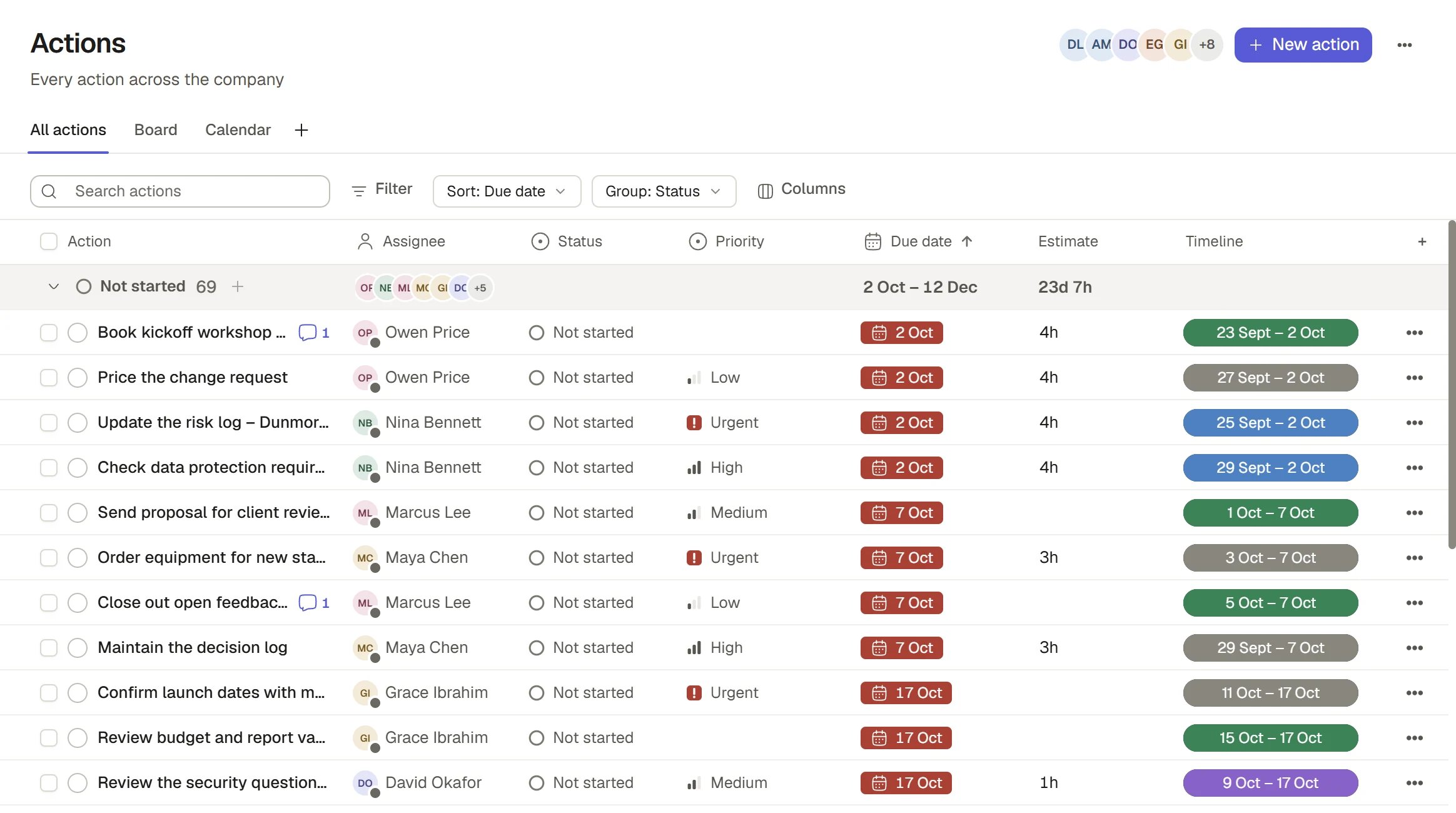Open row menu for Review the security questionnaire
Screen dimensions: 1456x813
(x=1414, y=783)
